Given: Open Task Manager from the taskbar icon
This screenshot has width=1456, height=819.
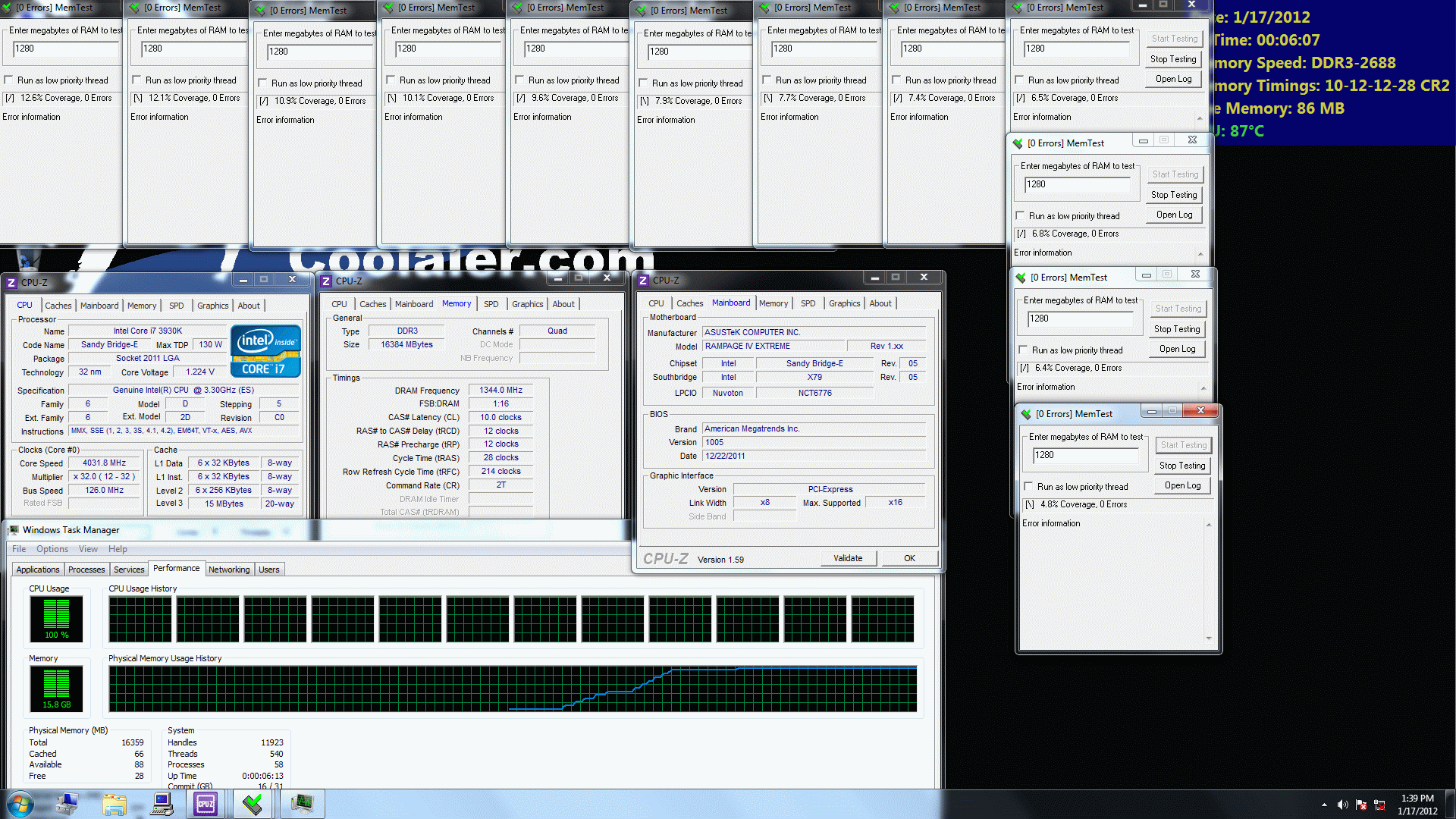Looking at the screenshot, I should (x=302, y=804).
